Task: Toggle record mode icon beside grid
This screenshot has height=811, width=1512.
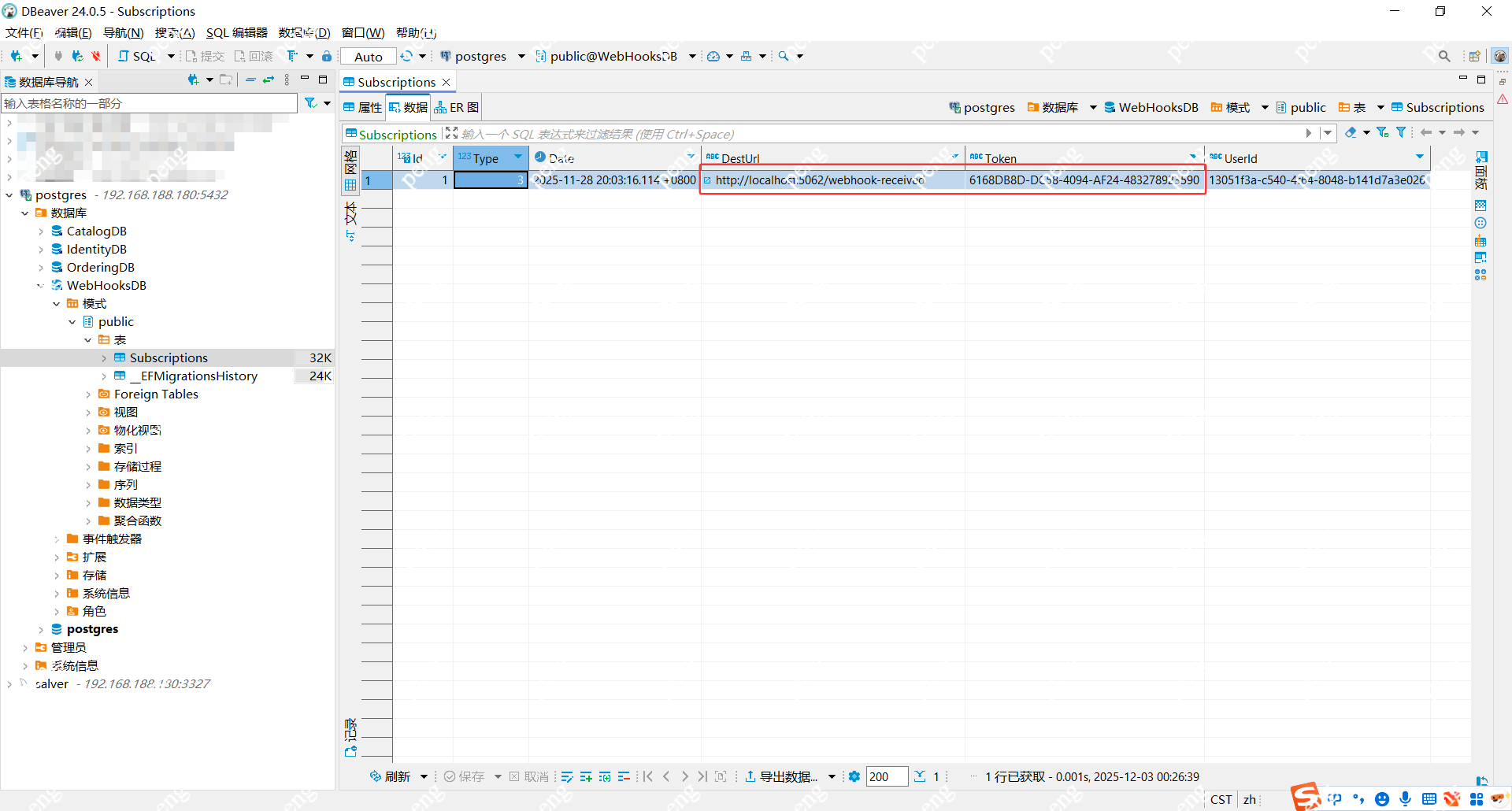Action: pos(351,751)
